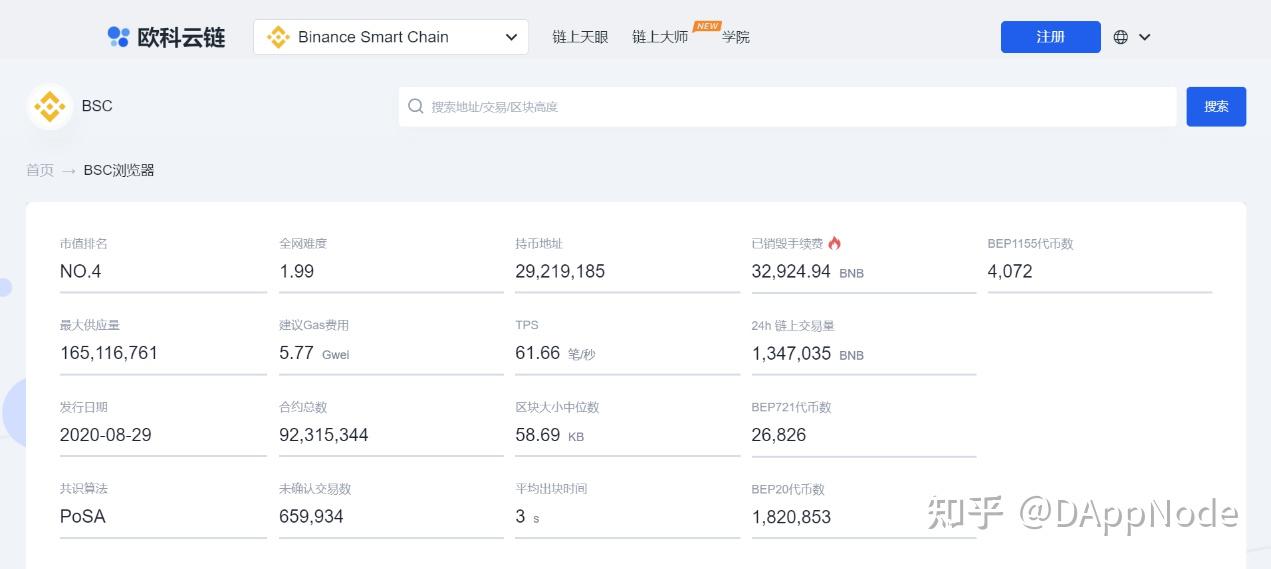Click the search magnifier icon
Image resolution: width=1271 pixels, height=569 pixels.
(416, 106)
